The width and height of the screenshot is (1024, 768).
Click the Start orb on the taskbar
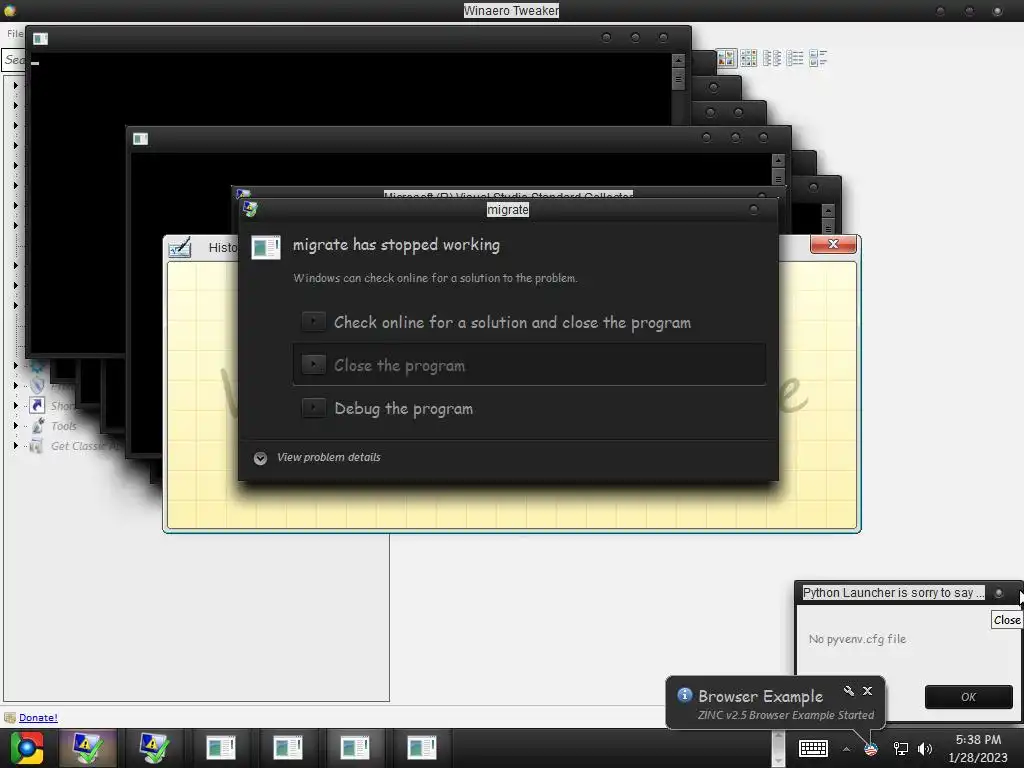(27, 748)
